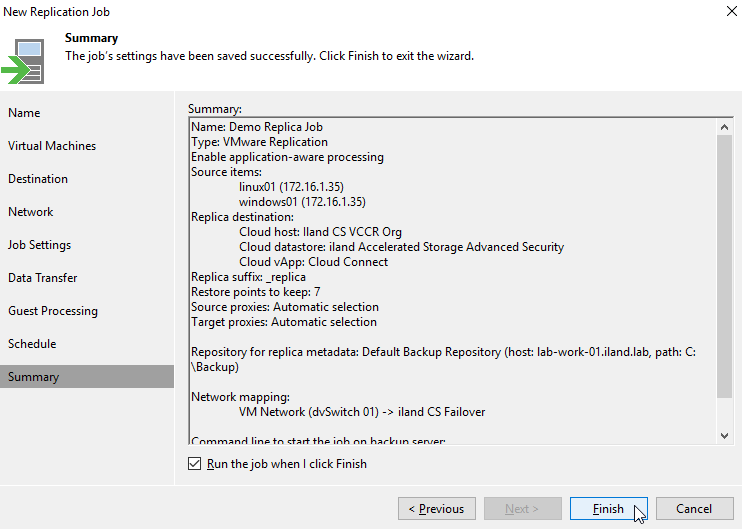Select the highlighted Summary step
The image size is (742, 529).
point(87,377)
